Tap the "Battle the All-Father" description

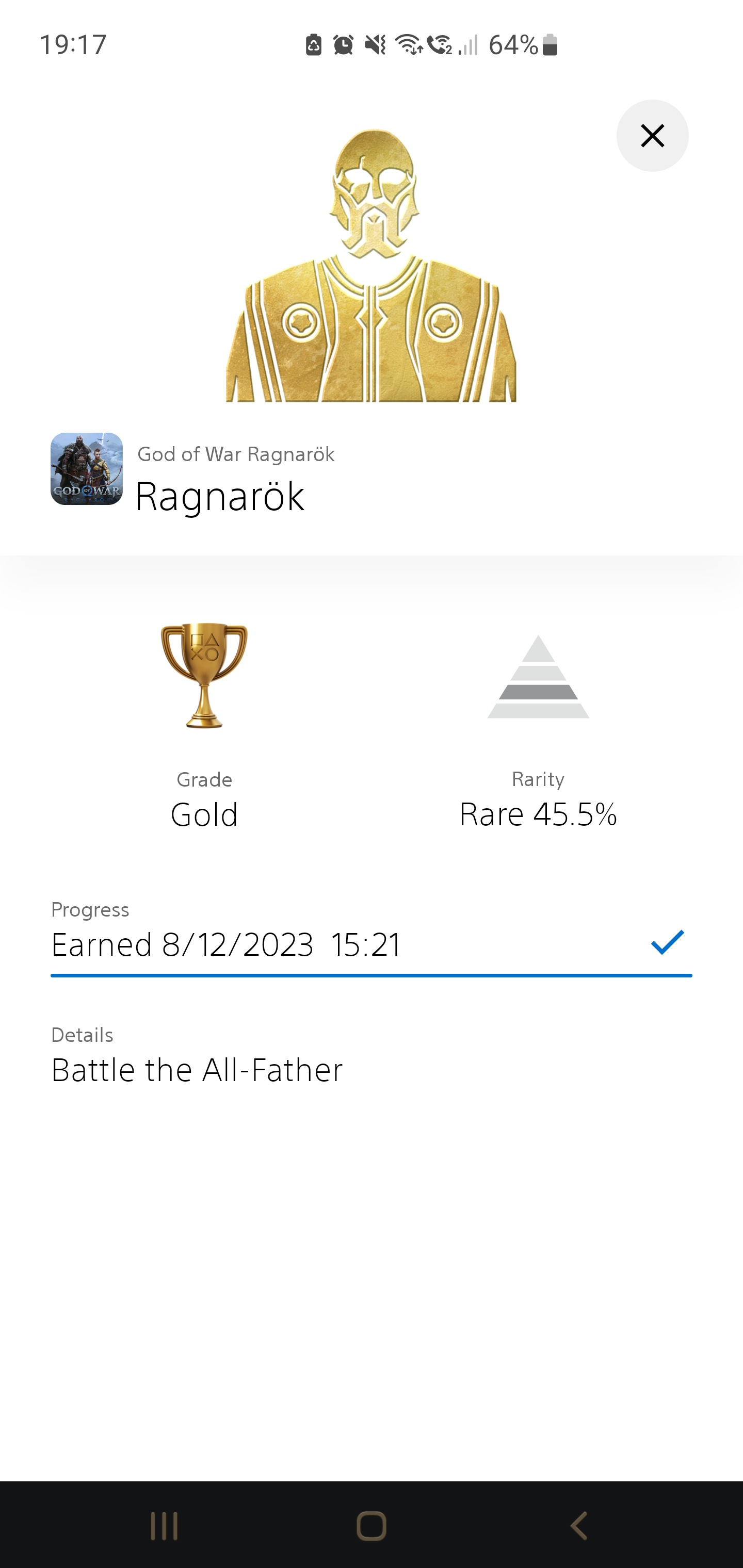pyautogui.click(x=197, y=1070)
